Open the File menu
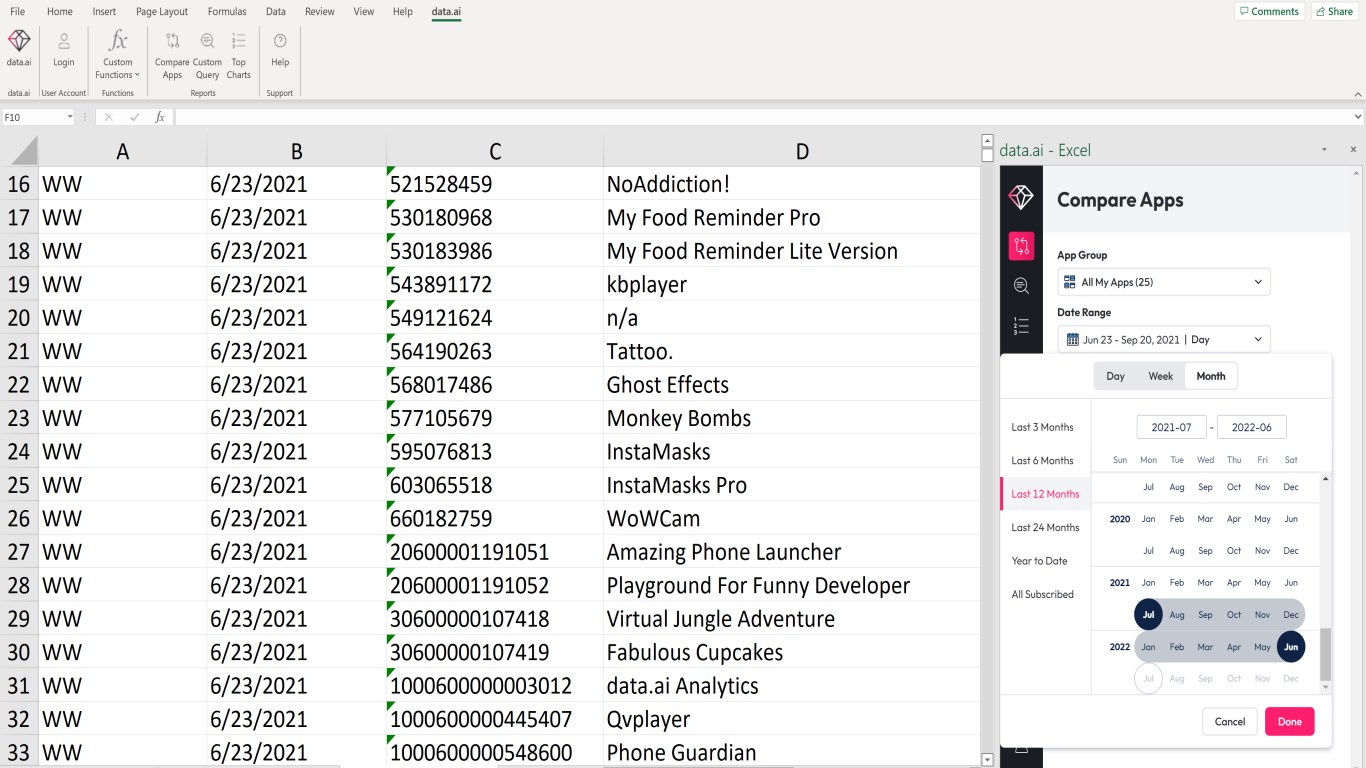This screenshot has height=768, width=1366. click(x=18, y=12)
